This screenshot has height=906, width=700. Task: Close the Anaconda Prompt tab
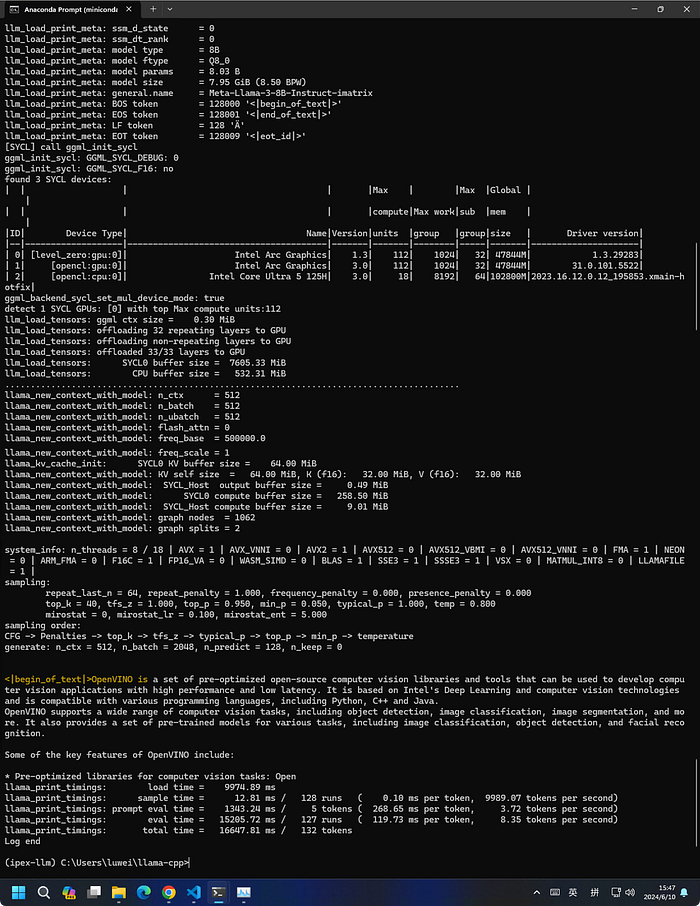129,9
